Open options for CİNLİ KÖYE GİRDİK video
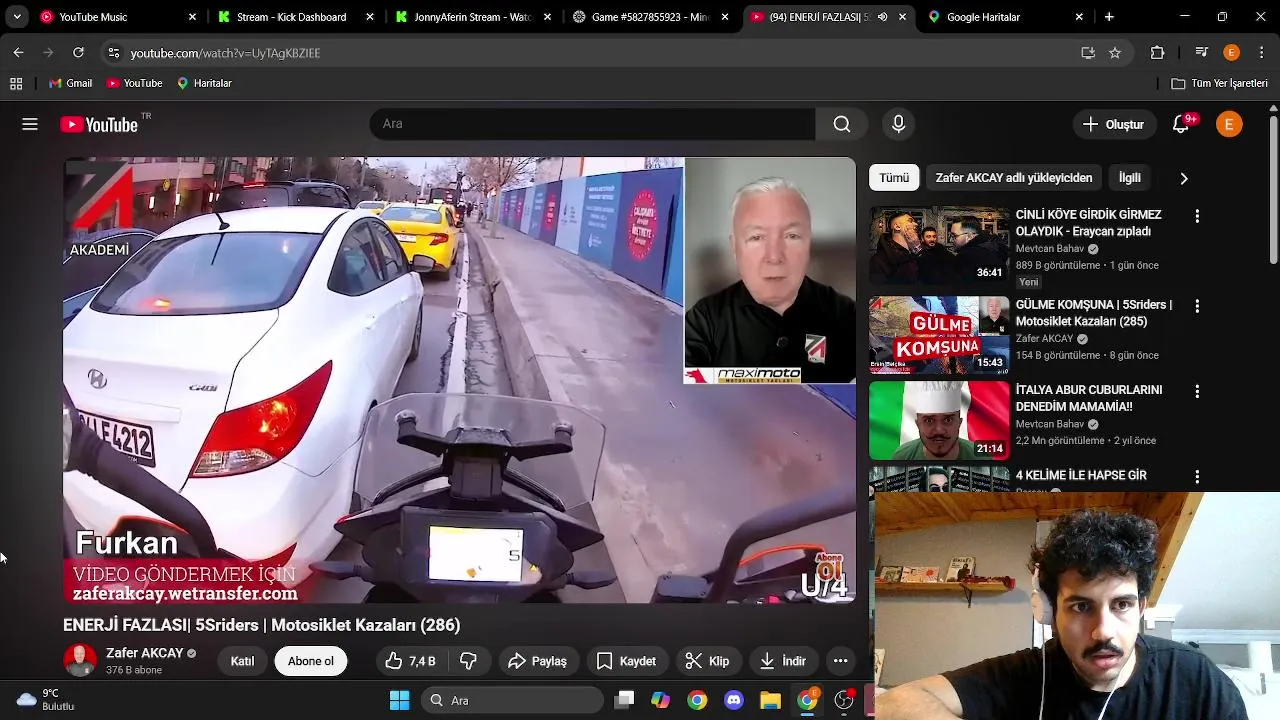Image resolution: width=1280 pixels, height=720 pixels. tap(1197, 216)
